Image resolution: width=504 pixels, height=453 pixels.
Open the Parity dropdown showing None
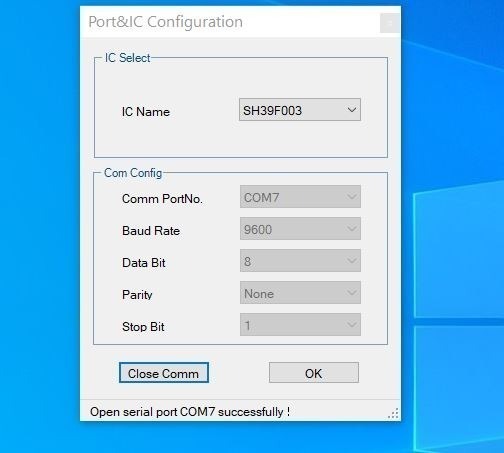pyautogui.click(x=300, y=293)
